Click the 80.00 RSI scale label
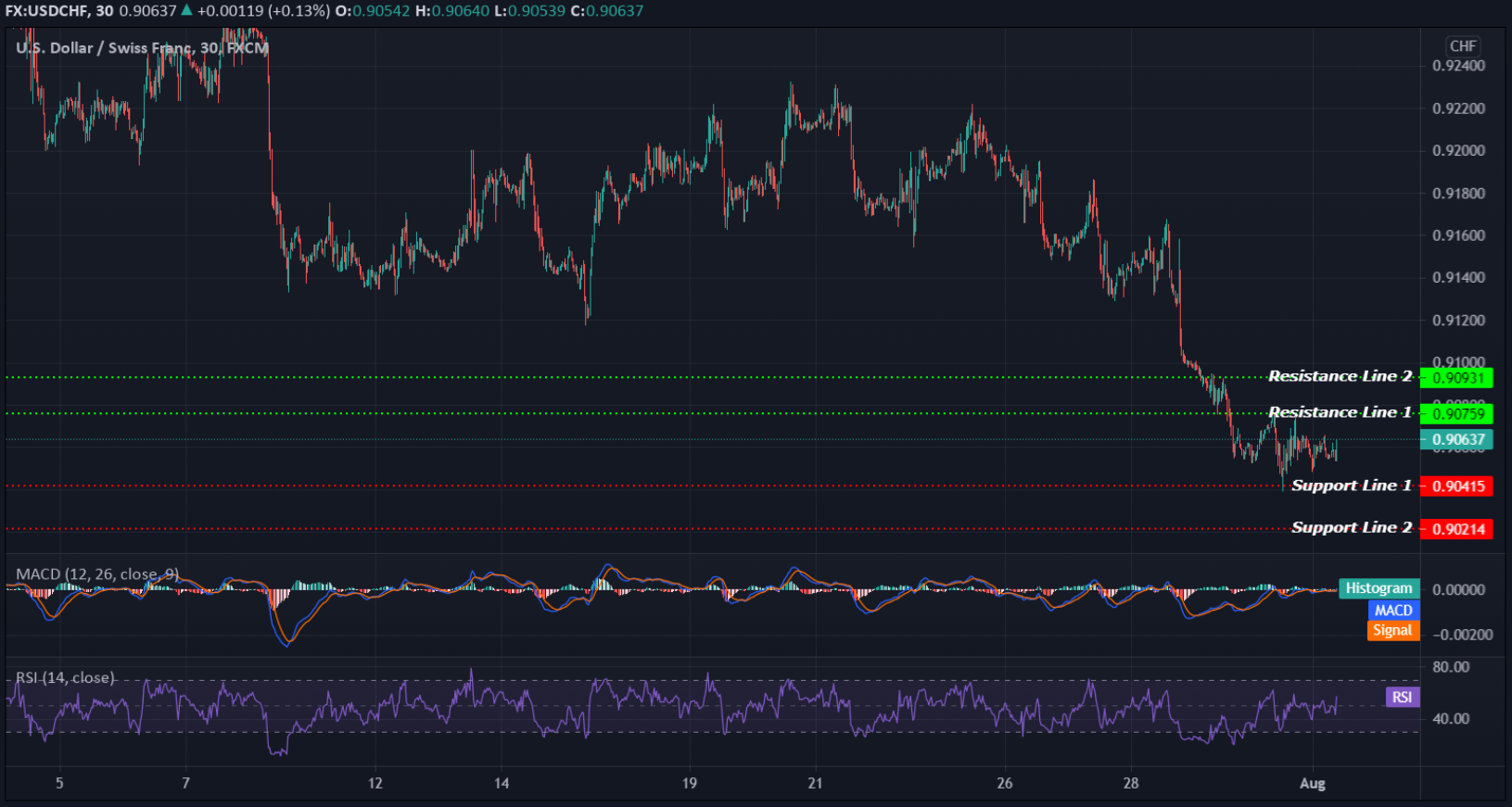This screenshot has height=807, width=1512. pyautogui.click(x=1451, y=667)
